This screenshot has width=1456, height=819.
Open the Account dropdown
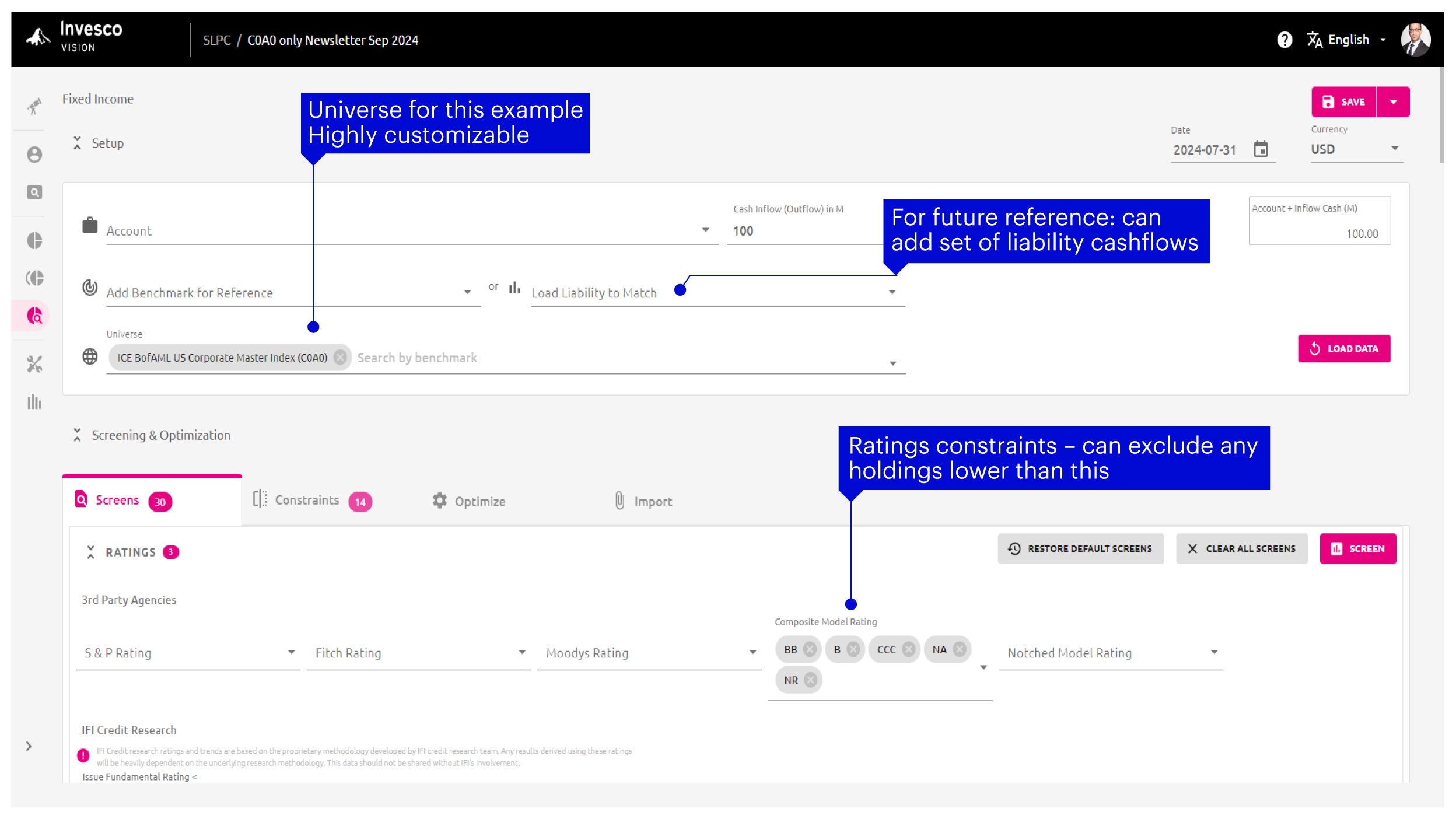click(412, 231)
